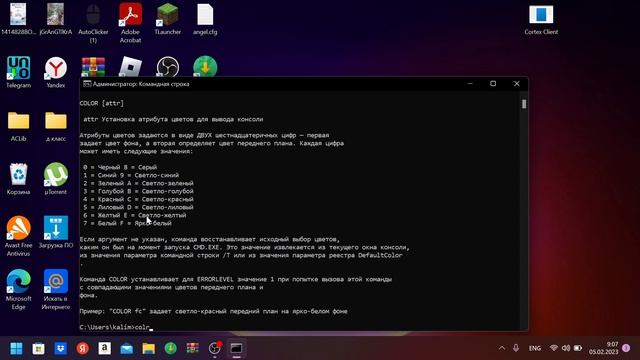This screenshot has height=360, width=640.
Task: Click the microphone tray icon
Action: click(x=516, y=348)
